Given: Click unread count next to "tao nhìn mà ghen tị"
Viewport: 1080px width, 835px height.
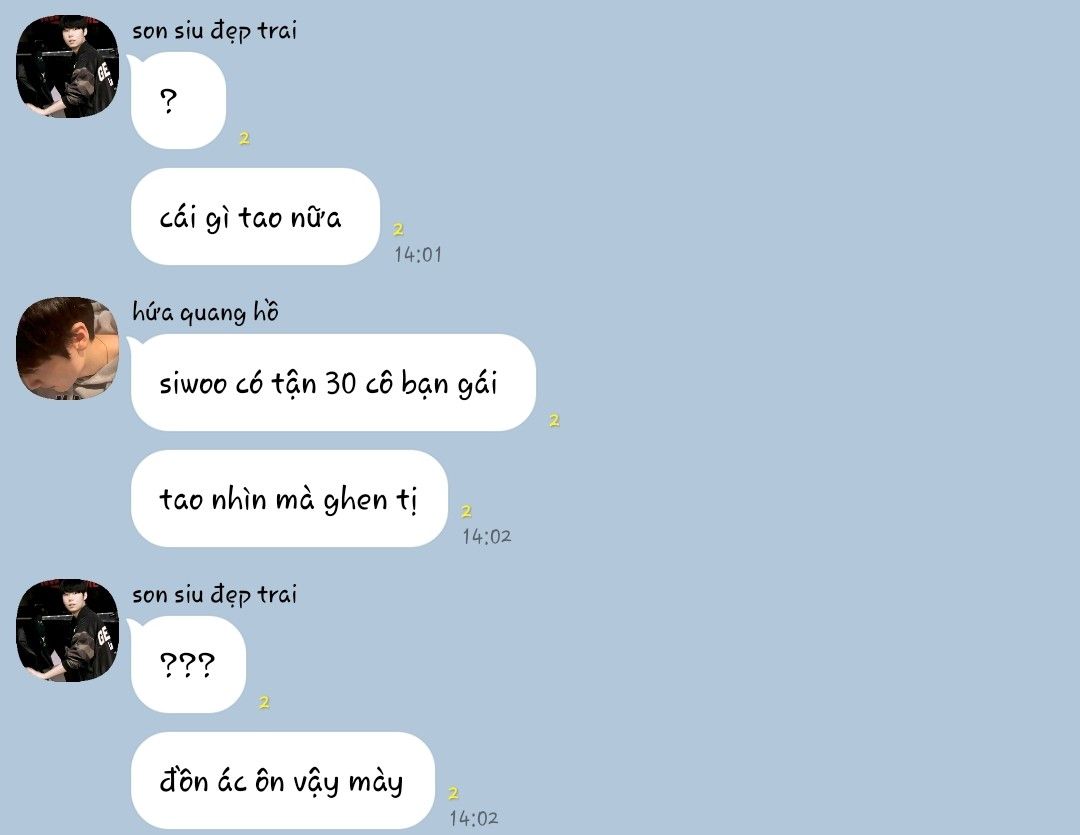Looking at the screenshot, I should click(466, 511).
